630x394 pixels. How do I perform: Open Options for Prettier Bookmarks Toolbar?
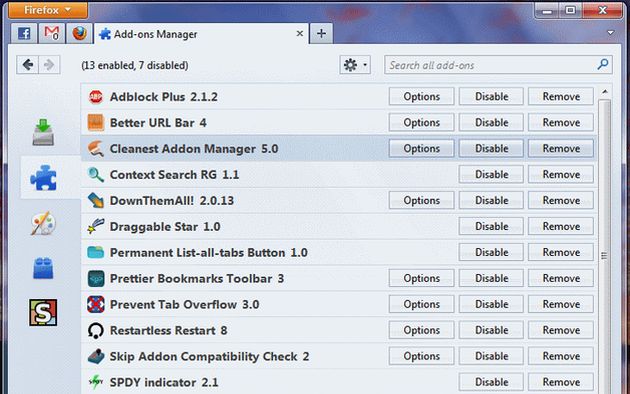click(421, 278)
